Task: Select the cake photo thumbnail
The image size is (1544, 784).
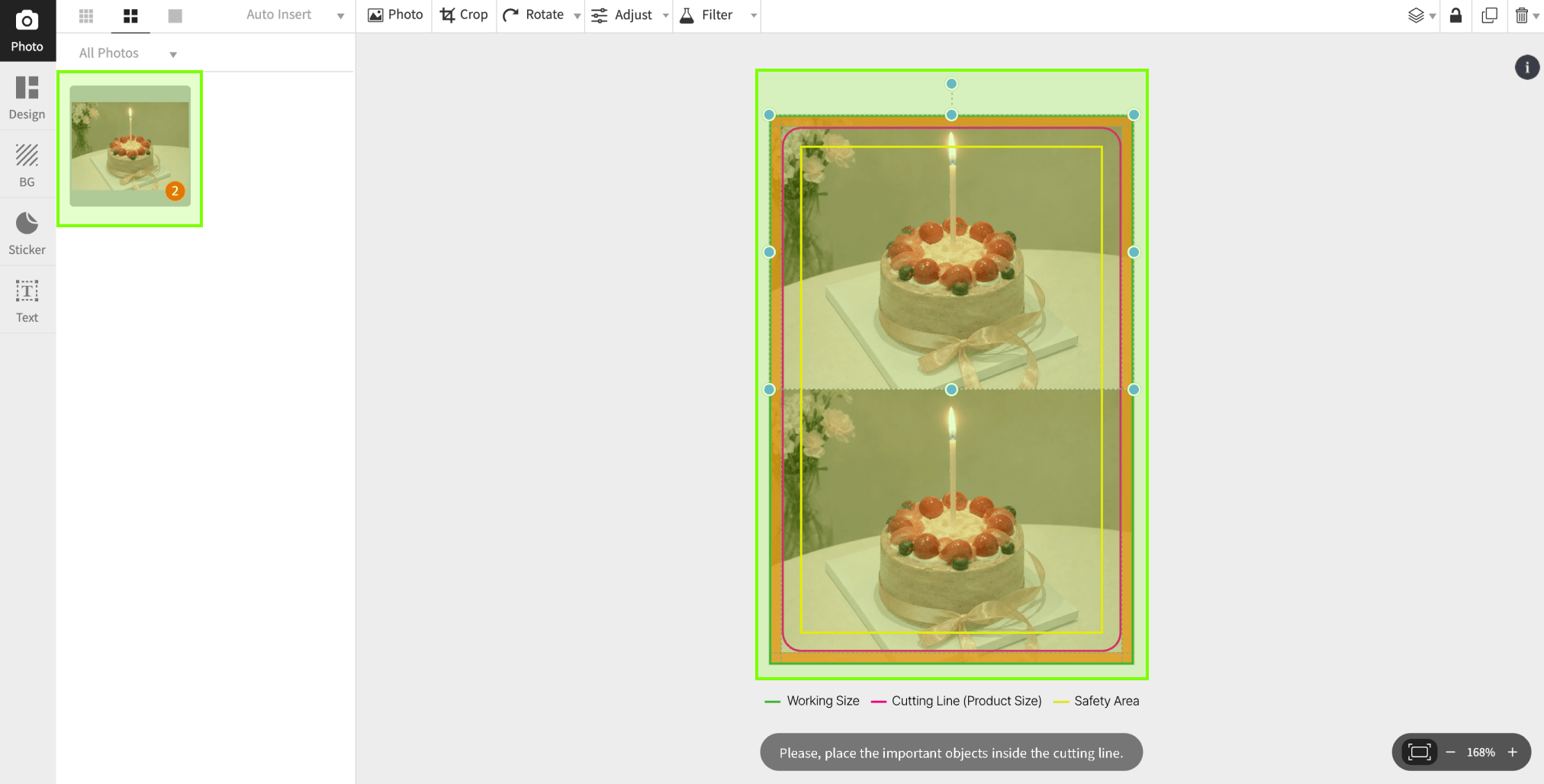Action: pyautogui.click(x=130, y=146)
